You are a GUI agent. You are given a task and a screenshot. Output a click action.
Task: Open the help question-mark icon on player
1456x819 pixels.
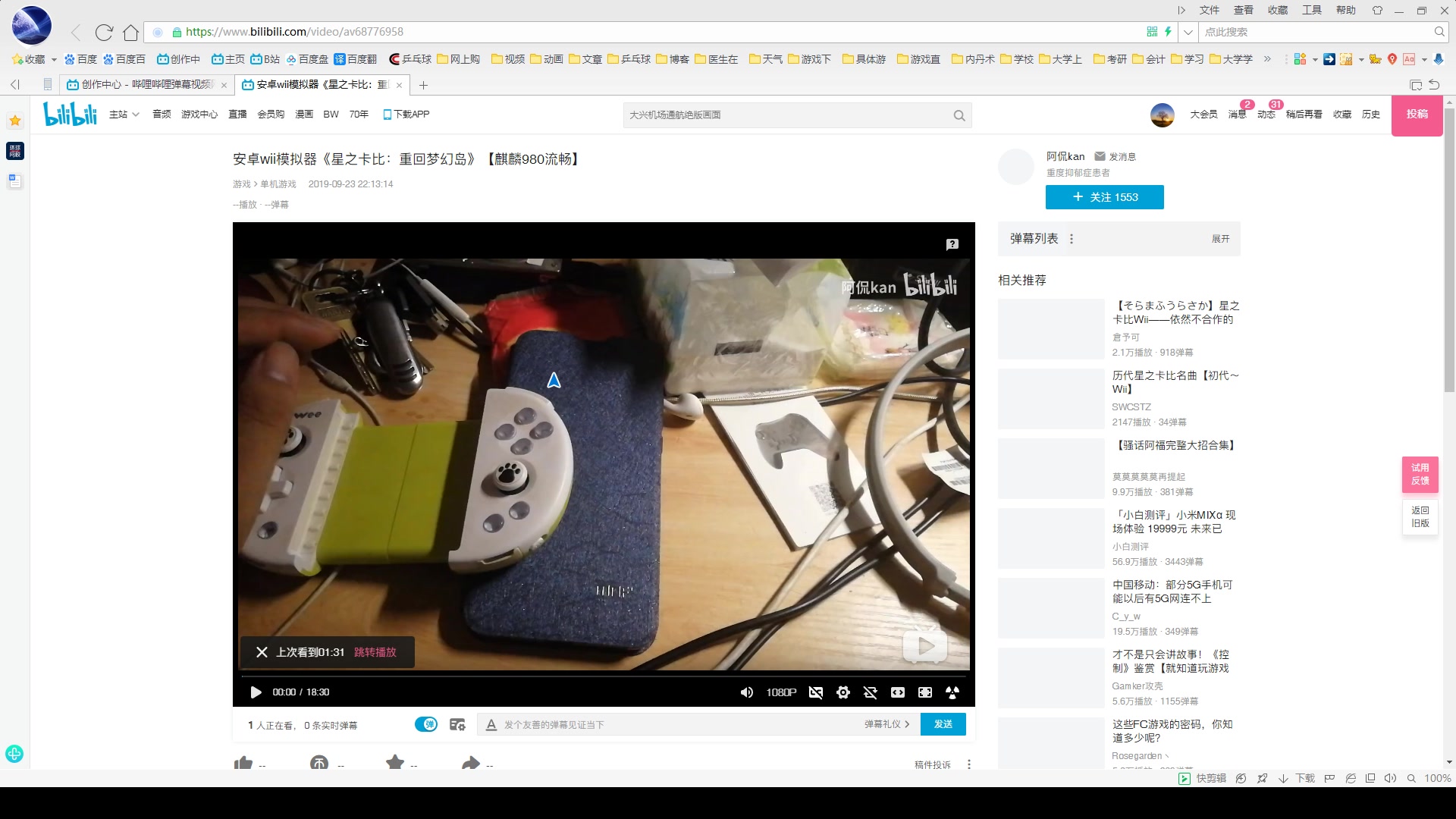pyautogui.click(x=952, y=244)
